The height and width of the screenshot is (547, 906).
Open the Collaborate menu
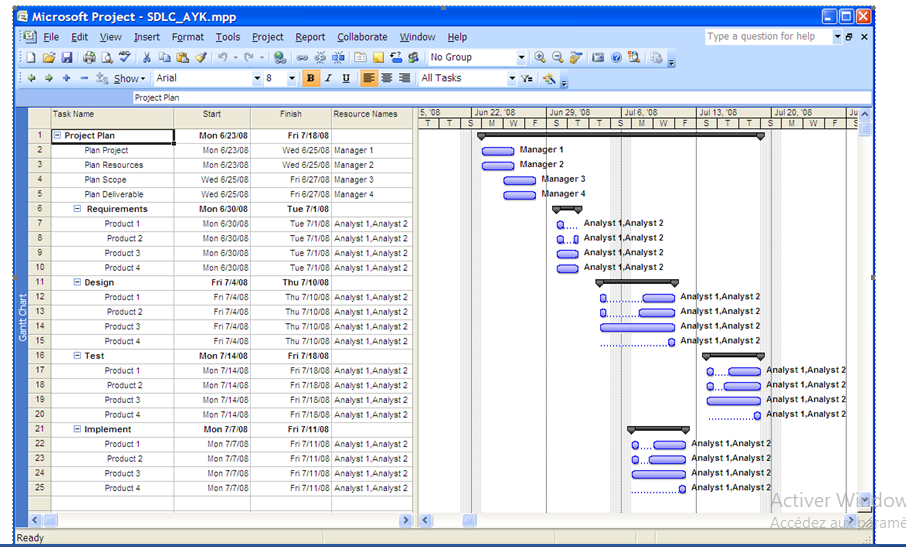point(362,37)
